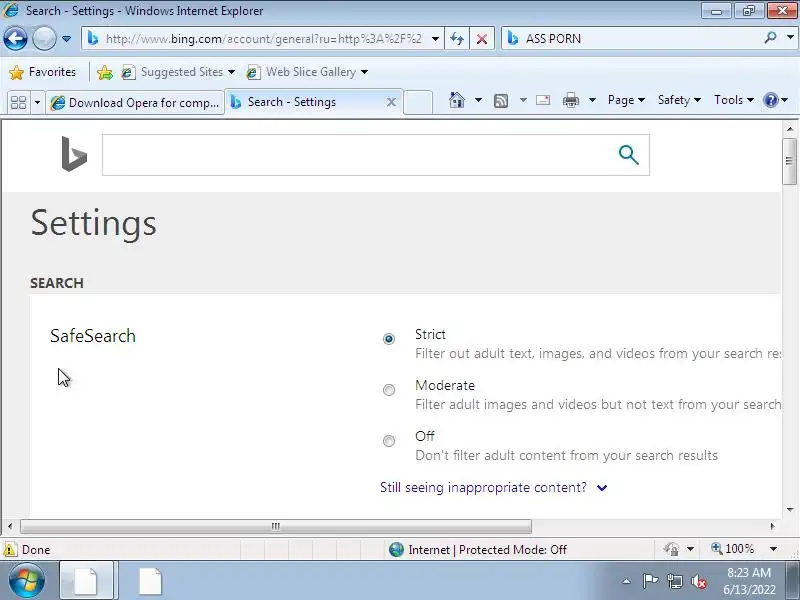This screenshot has width=800, height=600.
Task: Click the Action Center flag icon
Action: pos(650,581)
